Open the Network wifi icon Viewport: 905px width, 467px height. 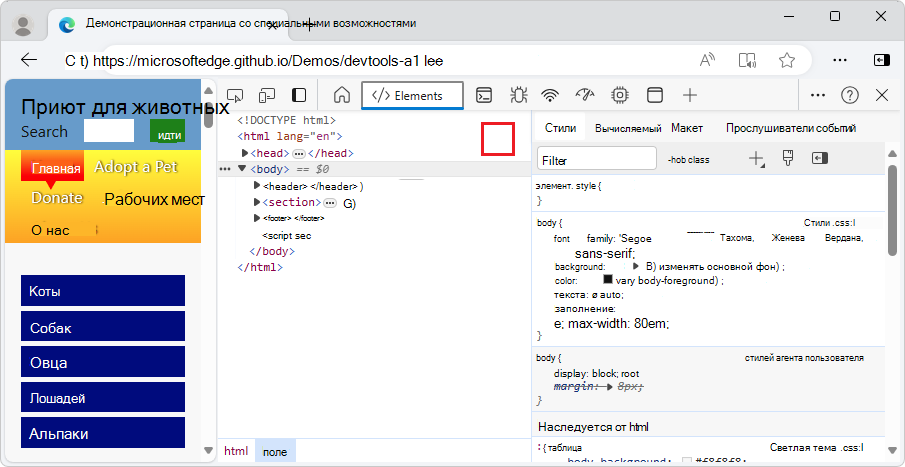tap(551, 95)
